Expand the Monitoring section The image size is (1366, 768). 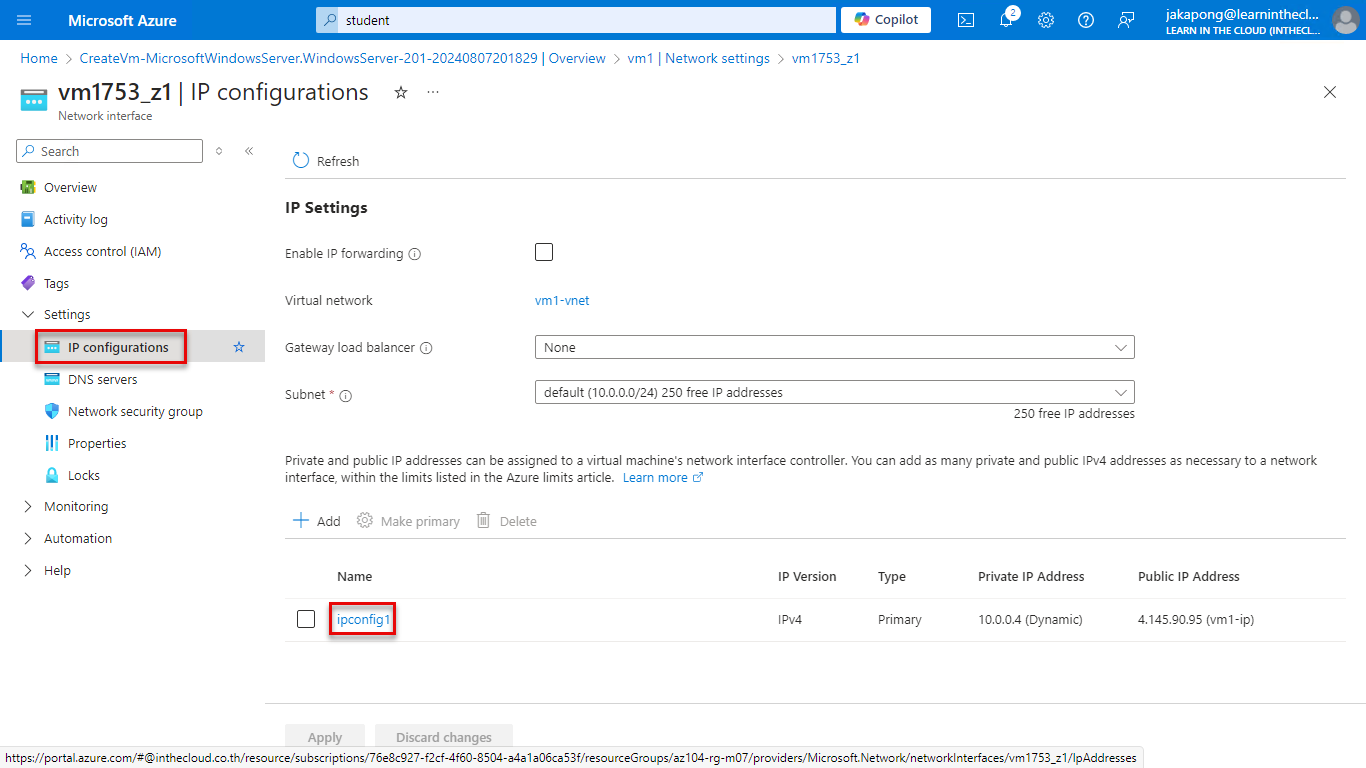point(28,506)
